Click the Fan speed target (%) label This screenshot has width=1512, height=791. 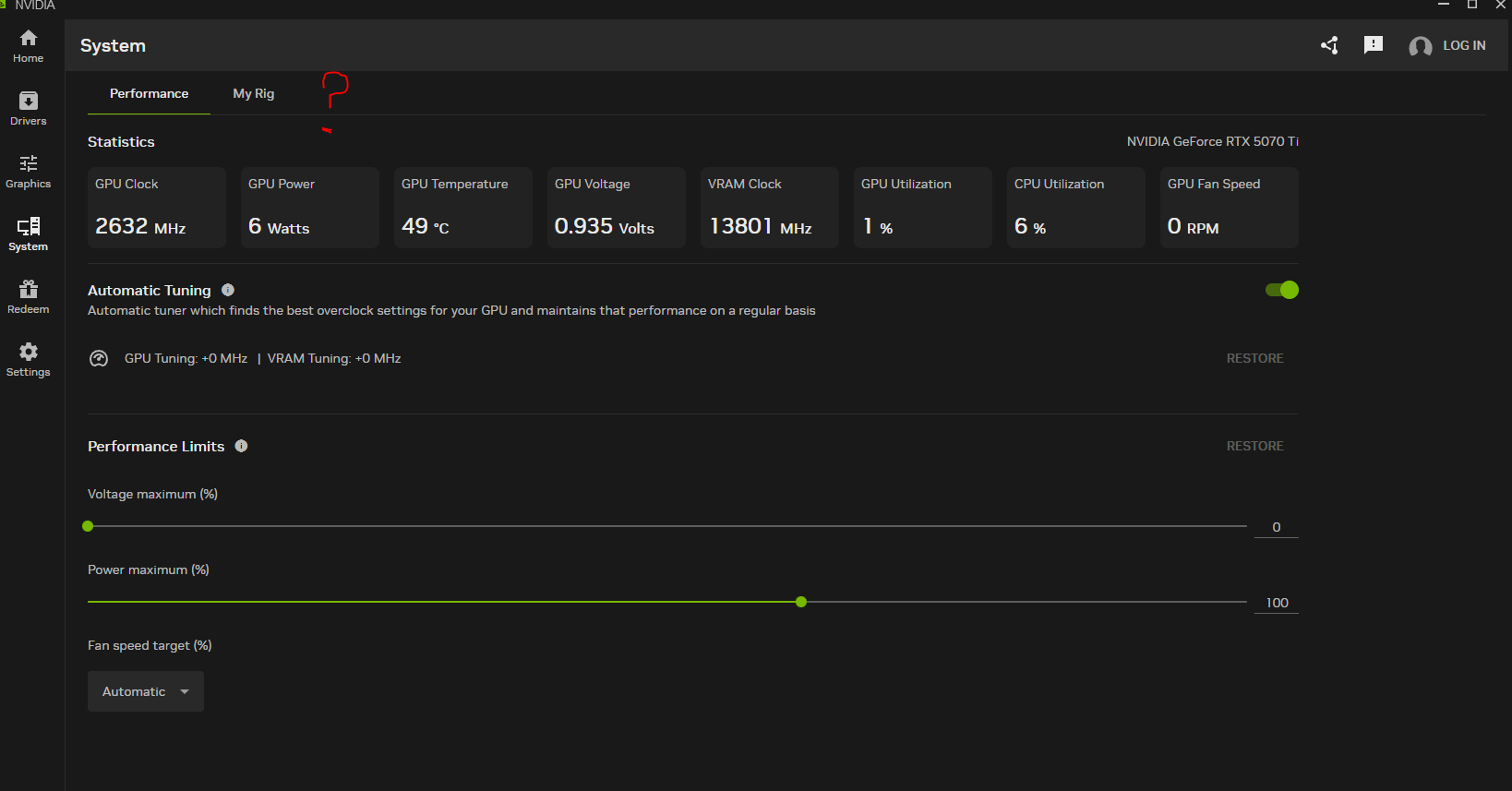[150, 645]
